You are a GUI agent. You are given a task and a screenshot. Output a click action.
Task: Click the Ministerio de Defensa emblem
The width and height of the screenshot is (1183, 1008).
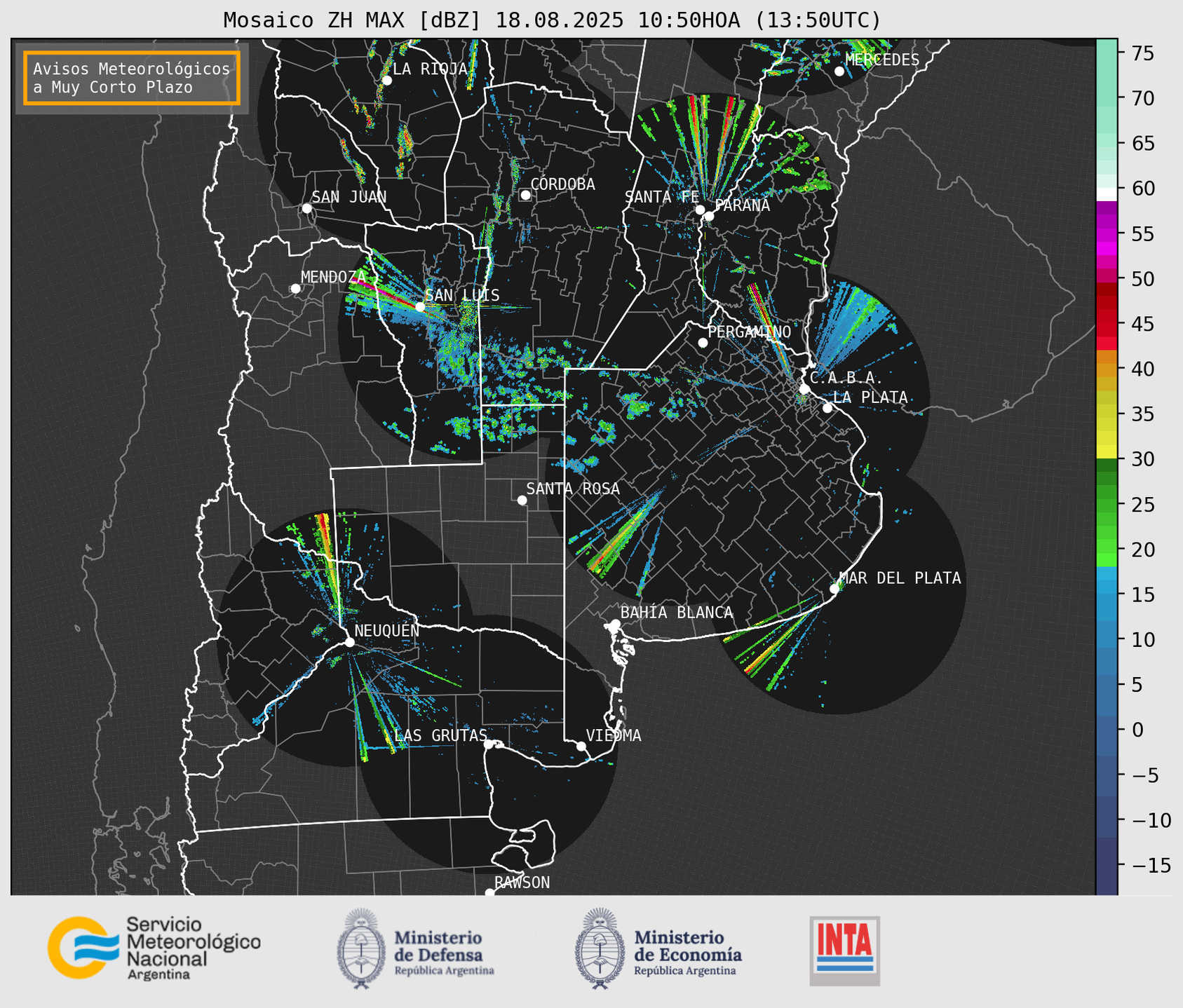pyautogui.click(x=361, y=949)
